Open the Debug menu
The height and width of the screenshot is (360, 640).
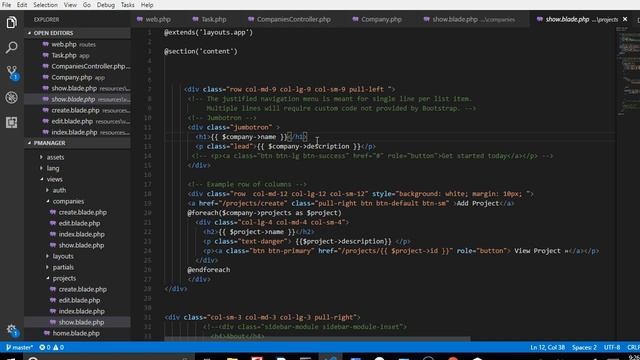[x=106, y=5]
